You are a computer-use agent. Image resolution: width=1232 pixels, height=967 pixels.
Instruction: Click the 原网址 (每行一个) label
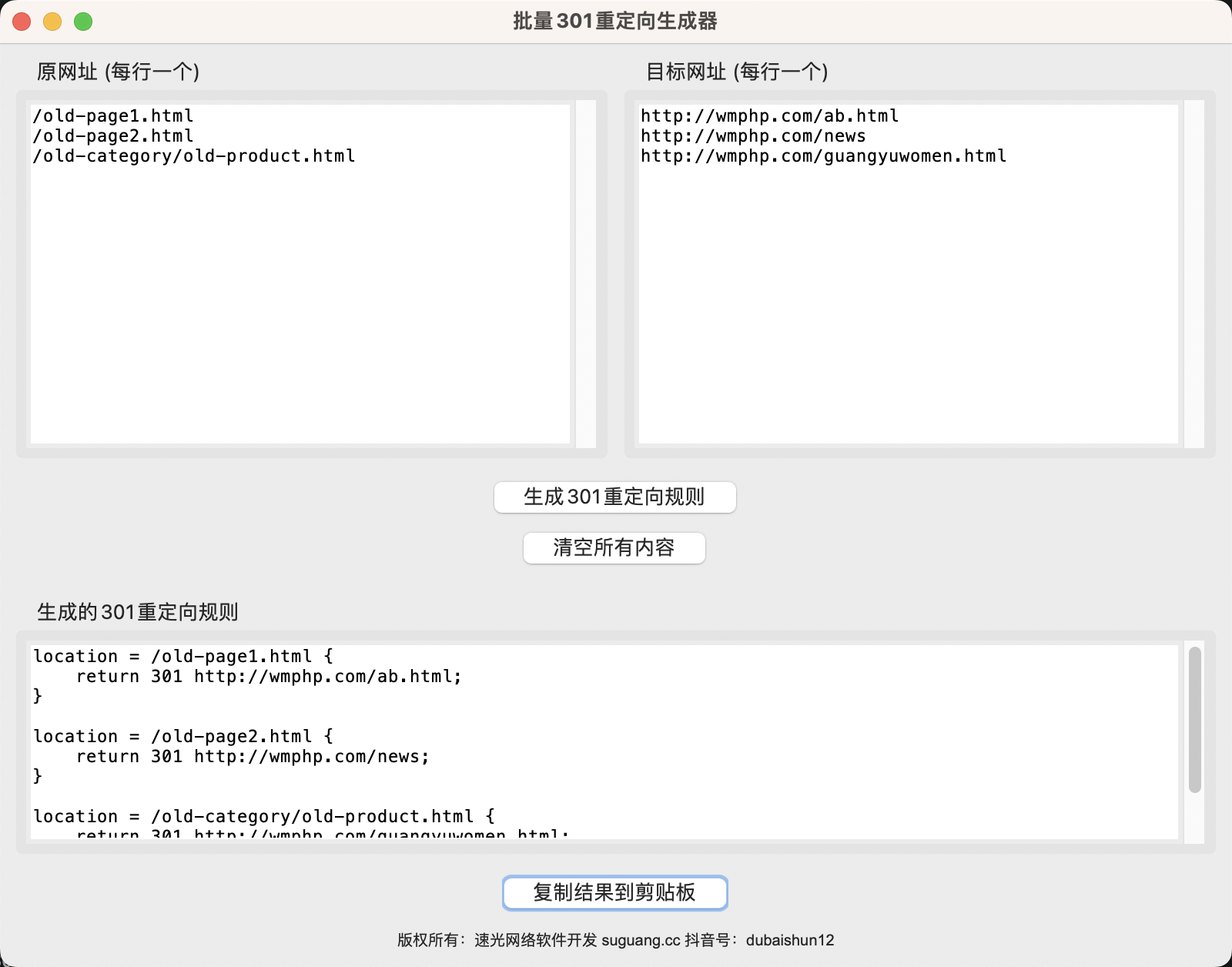coord(119,72)
